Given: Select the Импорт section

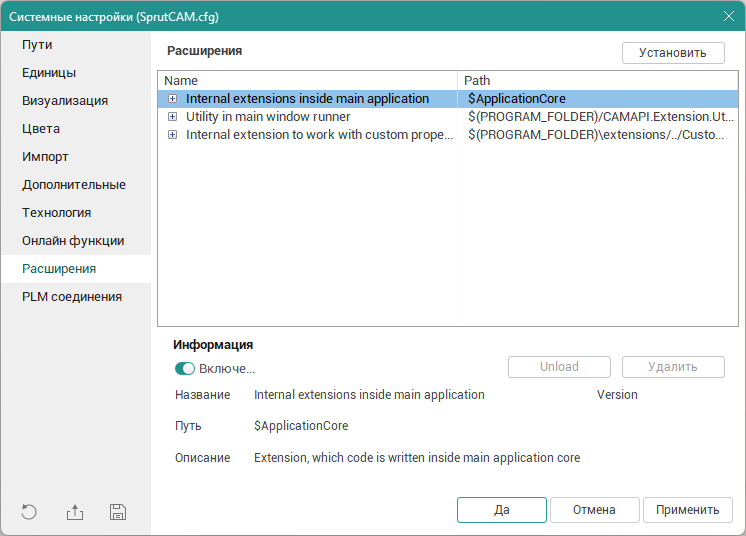Looking at the screenshot, I should pyautogui.click(x=45, y=157).
